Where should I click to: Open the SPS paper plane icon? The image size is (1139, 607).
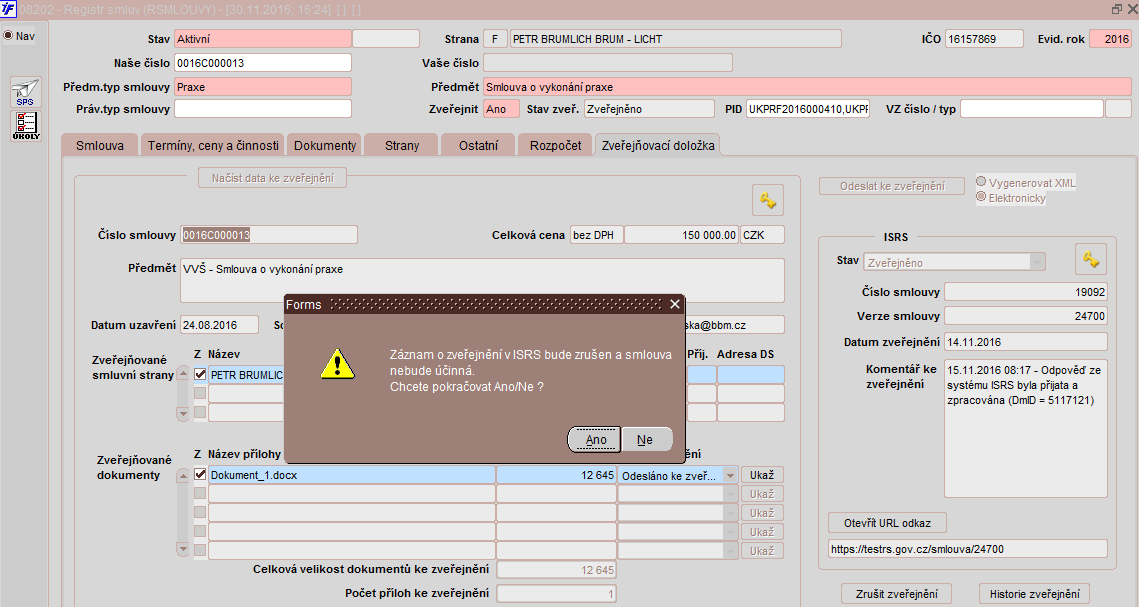pyautogui.click(x=25, y=92)
